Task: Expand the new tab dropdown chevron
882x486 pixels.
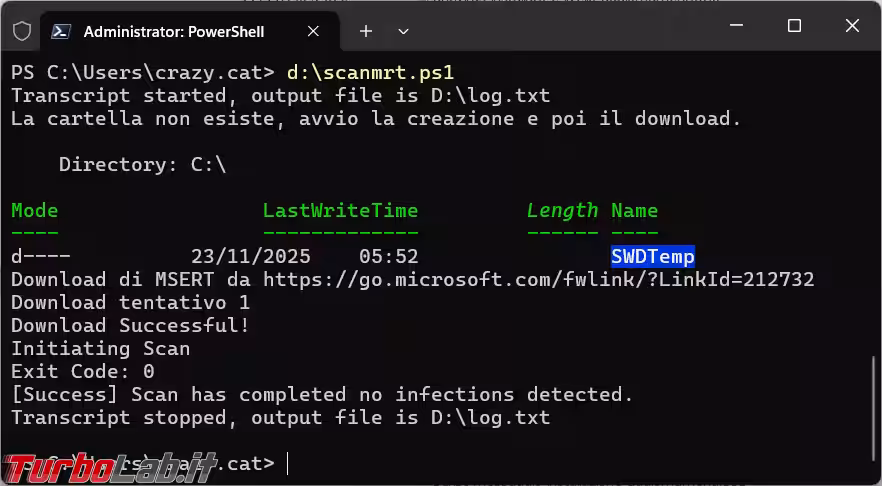Action: (x=403, y=31)
